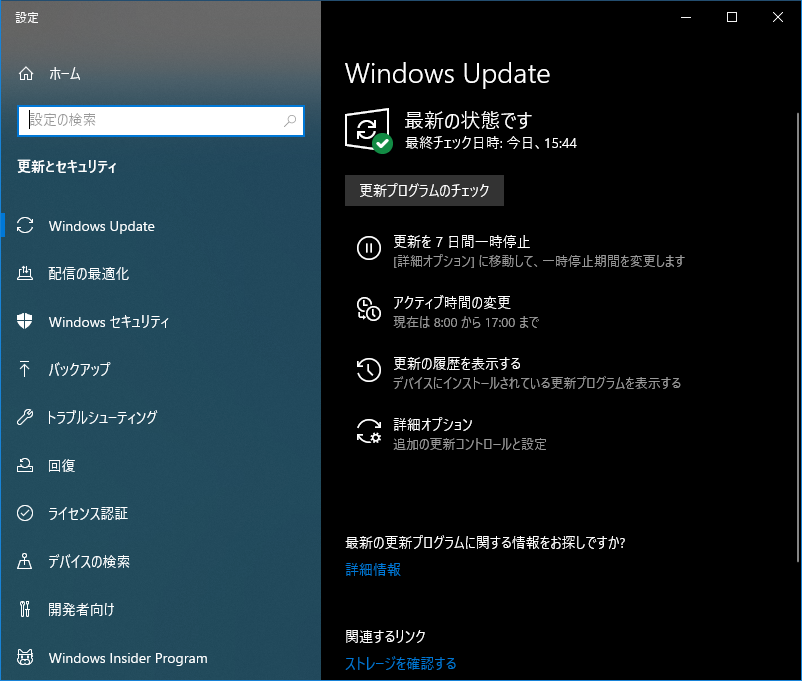Click the 最新の状態です status text
802x681 pixels.
tap(468, 121)
